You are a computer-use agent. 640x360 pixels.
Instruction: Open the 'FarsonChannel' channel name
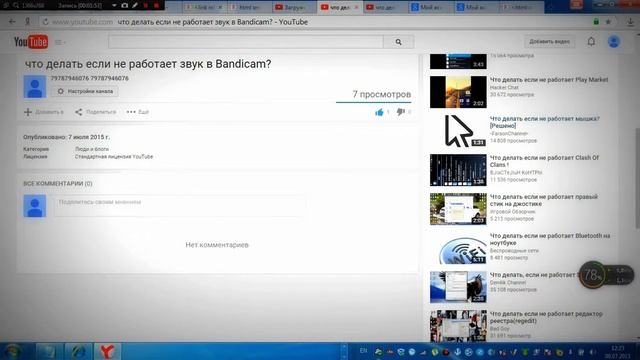[509, 133]
